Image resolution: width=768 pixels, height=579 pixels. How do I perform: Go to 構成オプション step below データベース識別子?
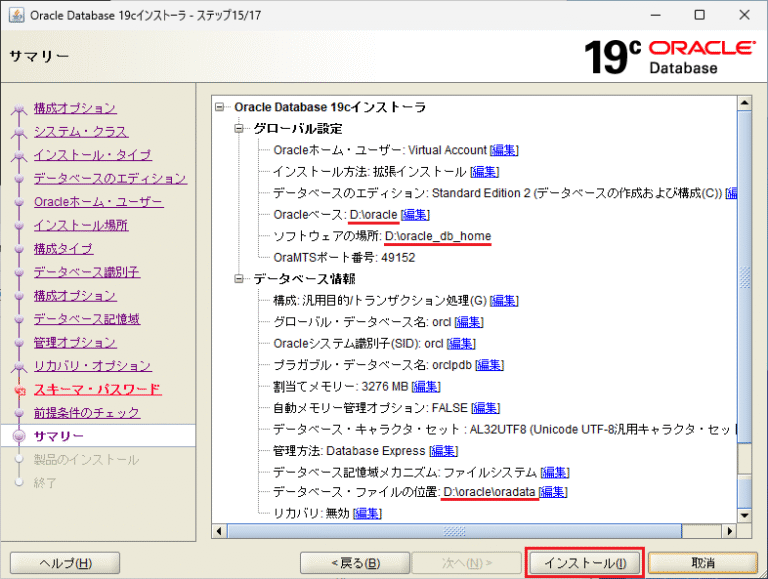[75, 295]
